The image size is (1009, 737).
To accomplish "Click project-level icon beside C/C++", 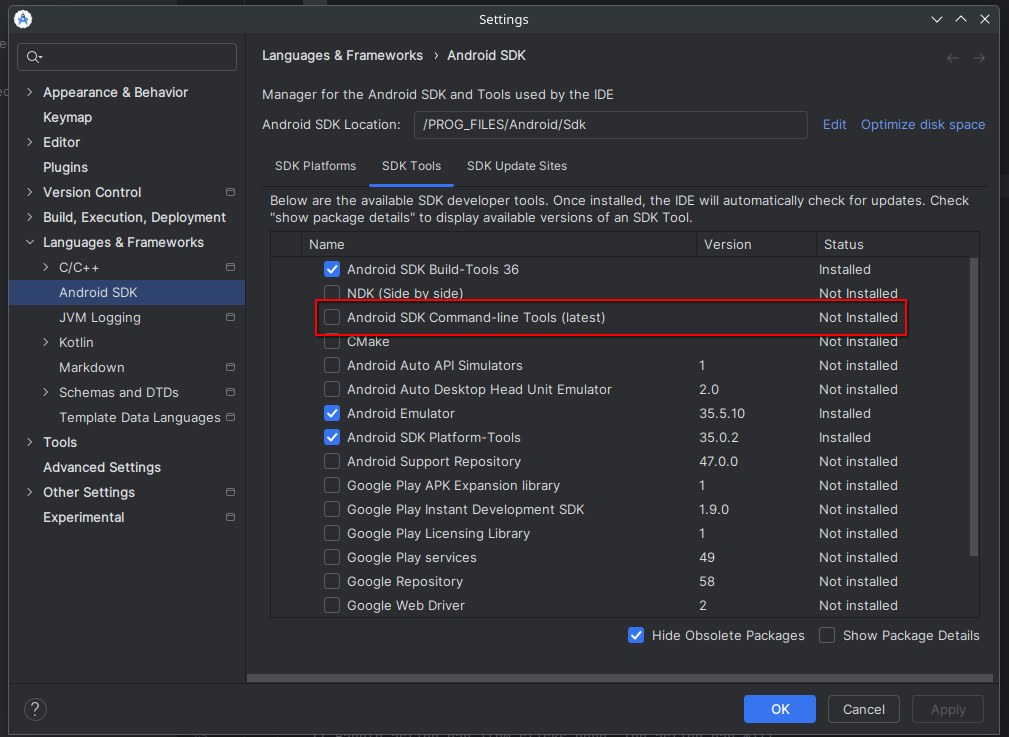I will click(x=230, y=267).
